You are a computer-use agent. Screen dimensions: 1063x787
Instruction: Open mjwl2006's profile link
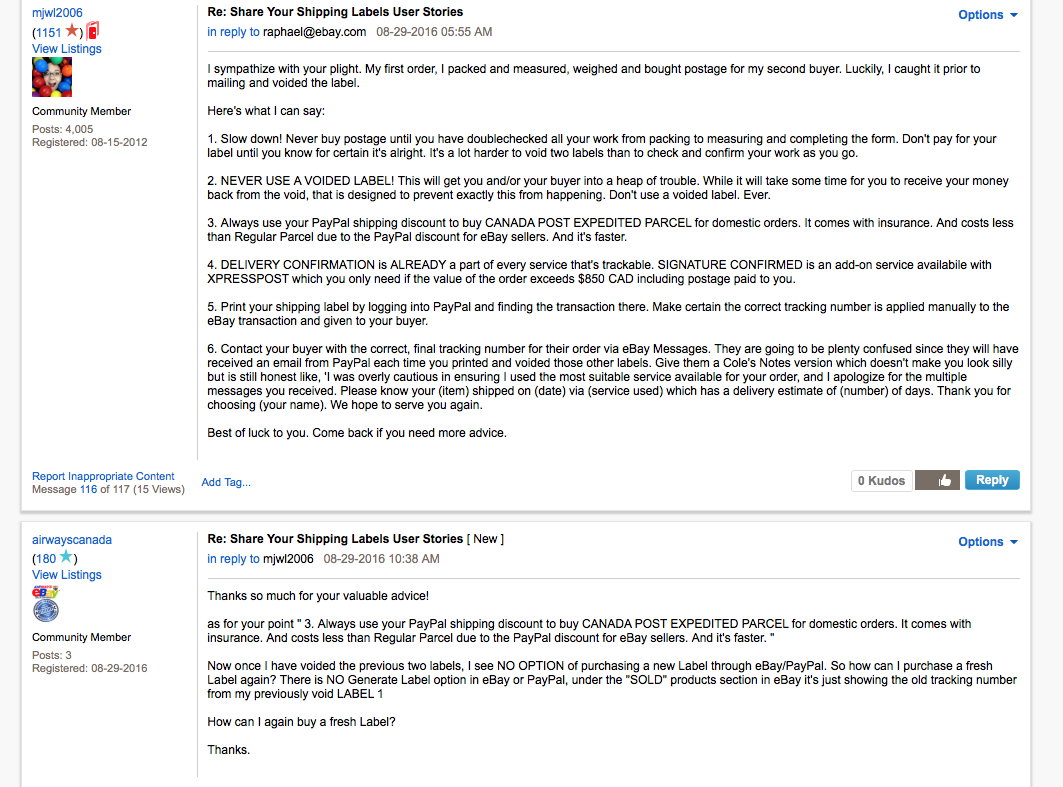57,13
